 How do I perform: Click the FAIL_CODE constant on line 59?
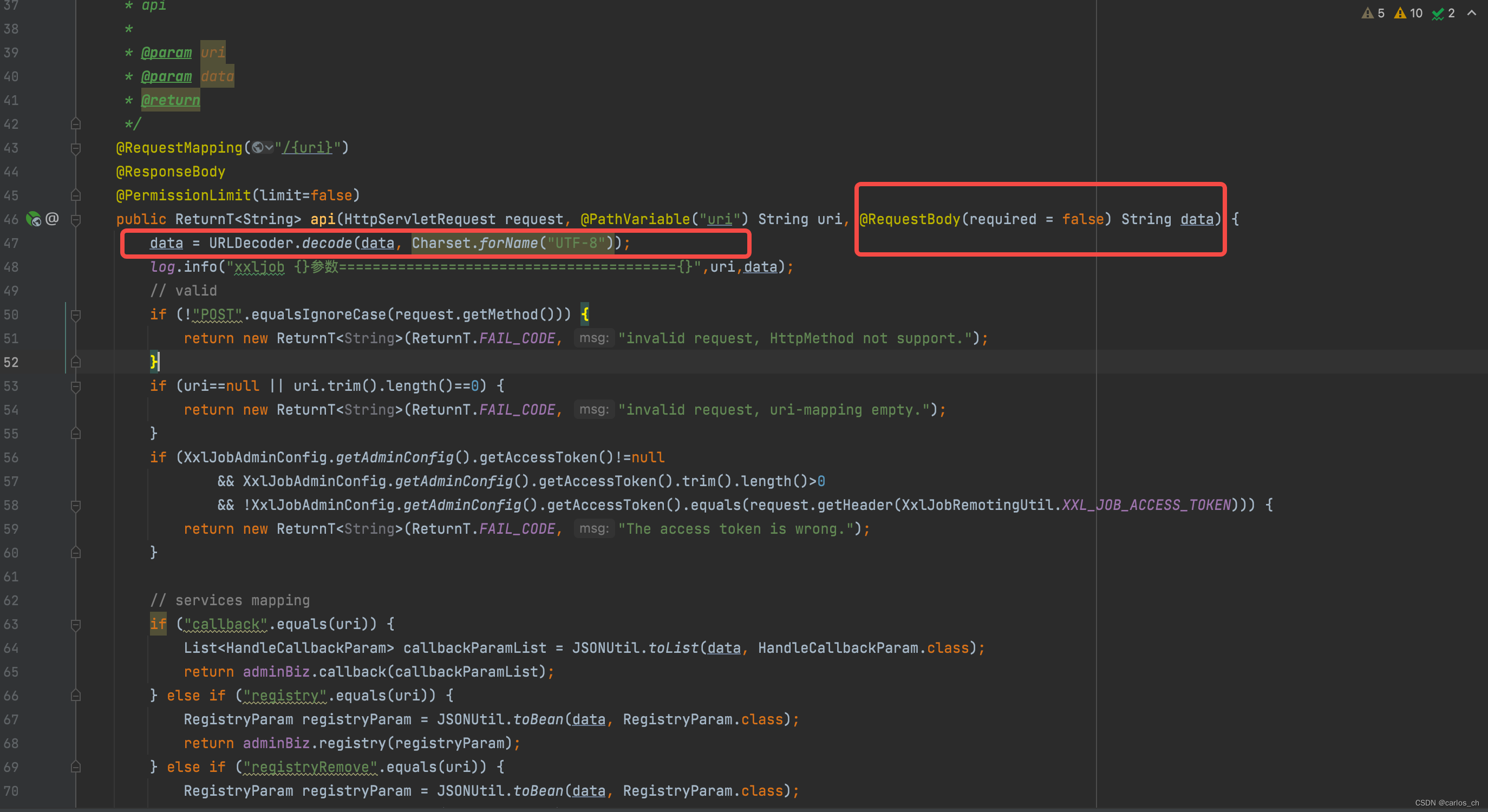coord(517,529)
